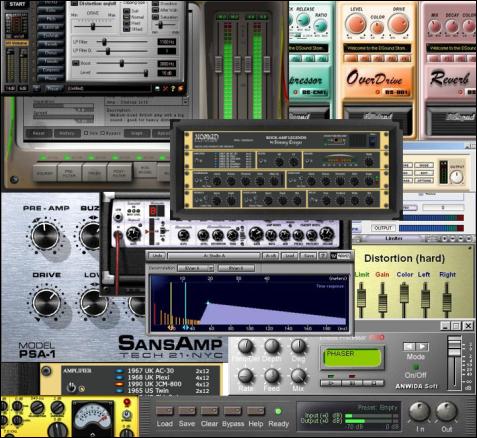Click the Mode next arrow button
The width and height of the screenshot is (477, 438).
pyautogui.click(x=422, y=347)
